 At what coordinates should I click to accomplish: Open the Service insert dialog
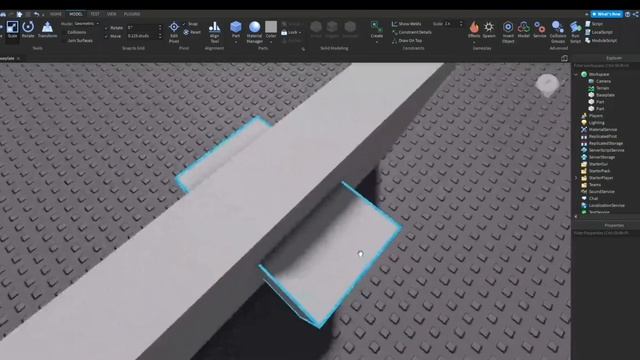540,30
